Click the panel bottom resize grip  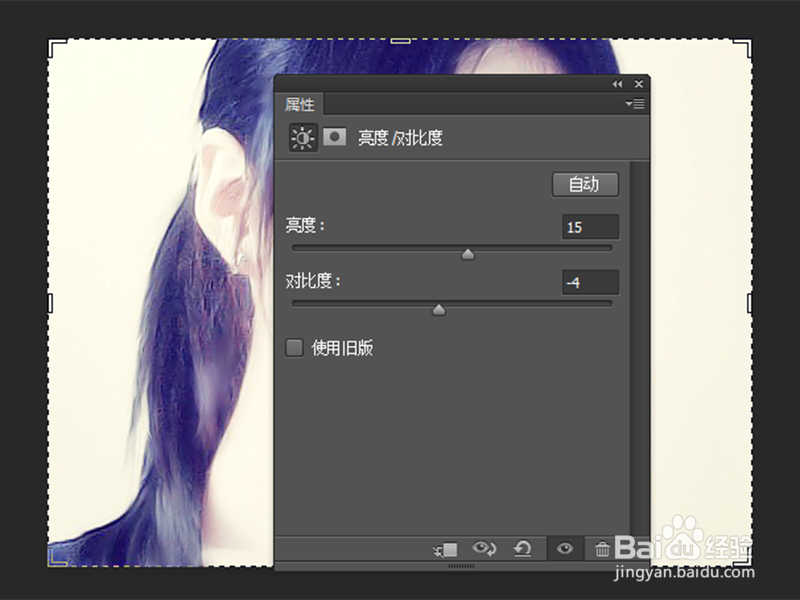pyautogui.click(x=461, y=566)
